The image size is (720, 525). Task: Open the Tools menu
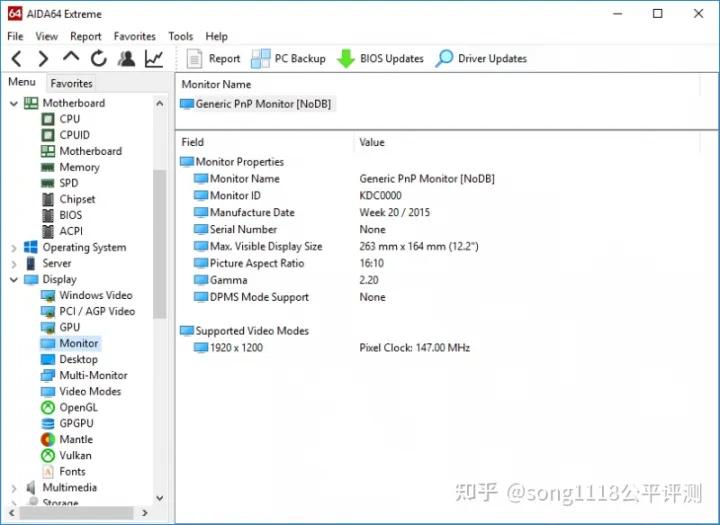point(181,36)
